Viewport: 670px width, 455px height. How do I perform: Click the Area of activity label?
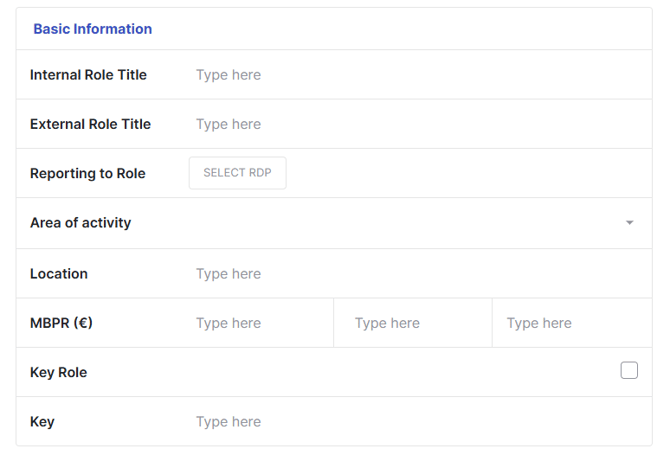click(x=80, y=223)
